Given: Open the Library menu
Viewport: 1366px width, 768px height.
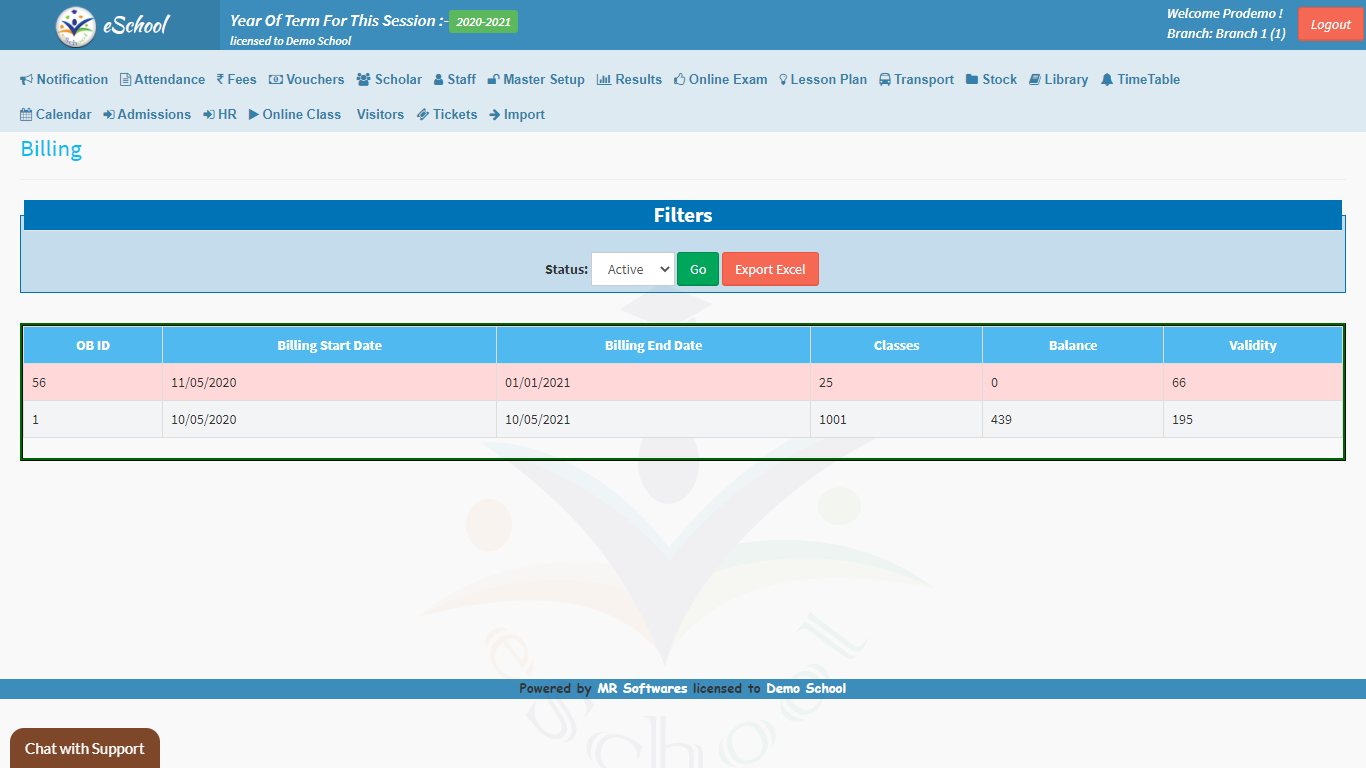Looking at the screenshot, I should point(1058,80).
